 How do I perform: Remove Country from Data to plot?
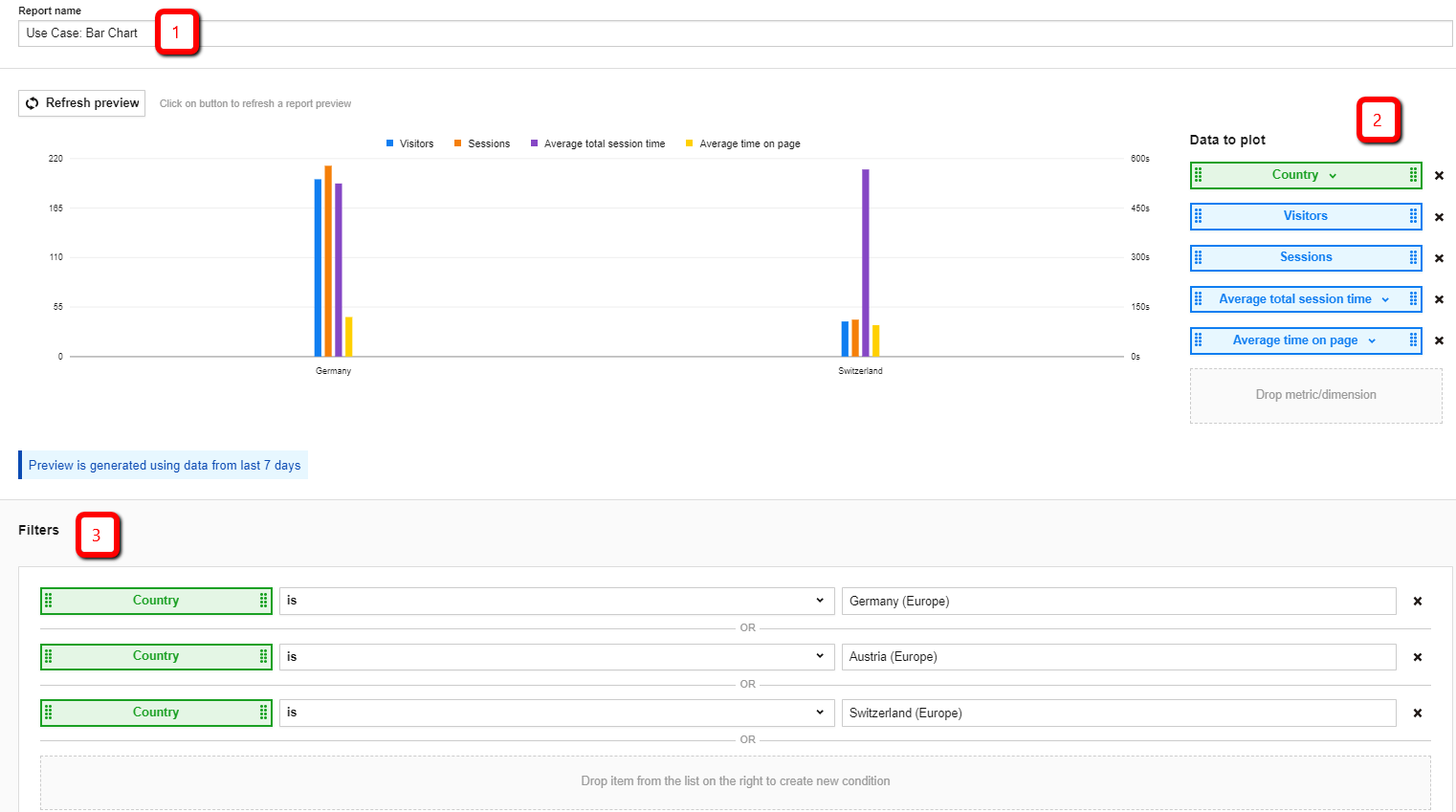coord(1439,176)
